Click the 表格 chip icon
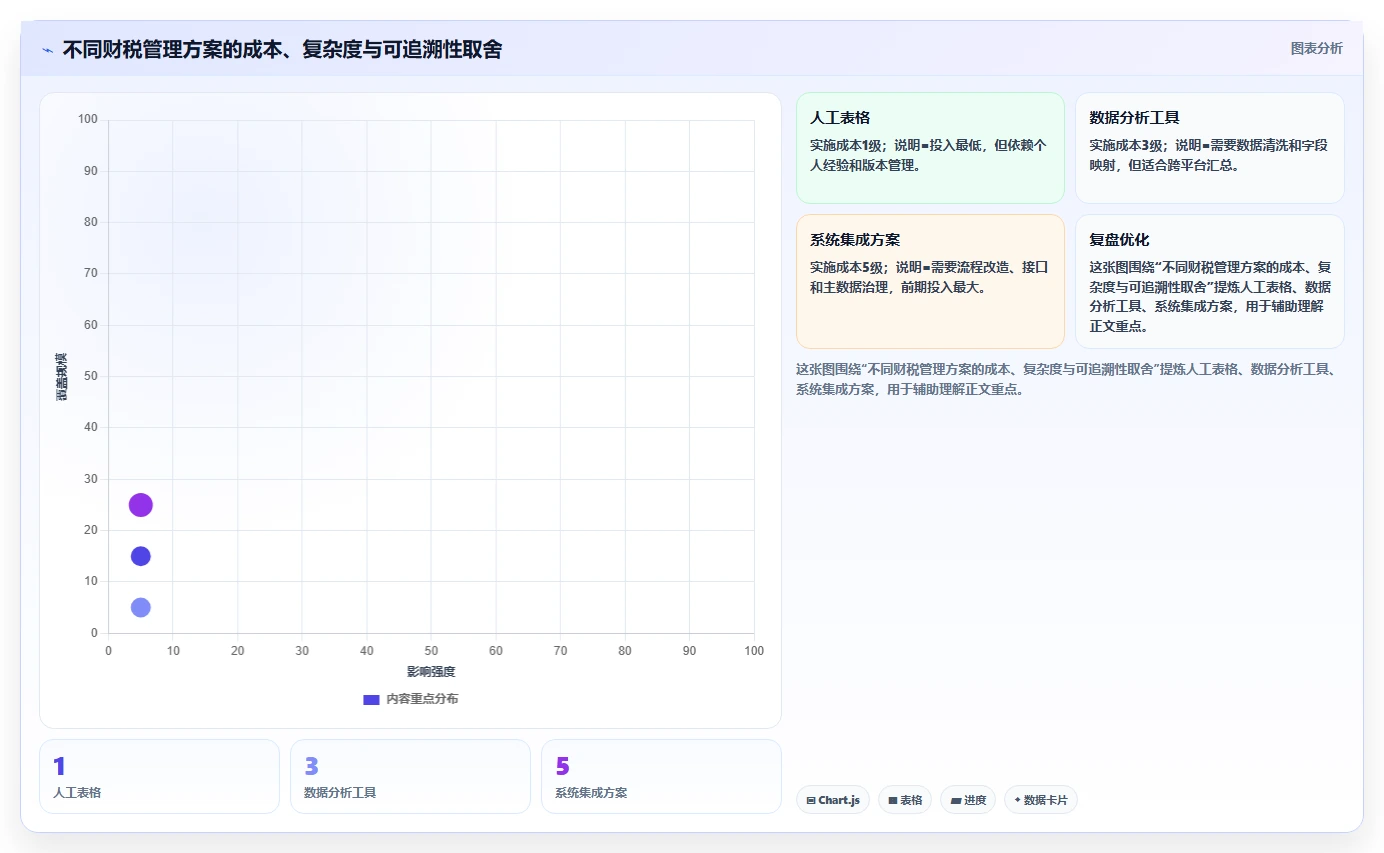Screen dimensions: 1384x853 (893, 800)
